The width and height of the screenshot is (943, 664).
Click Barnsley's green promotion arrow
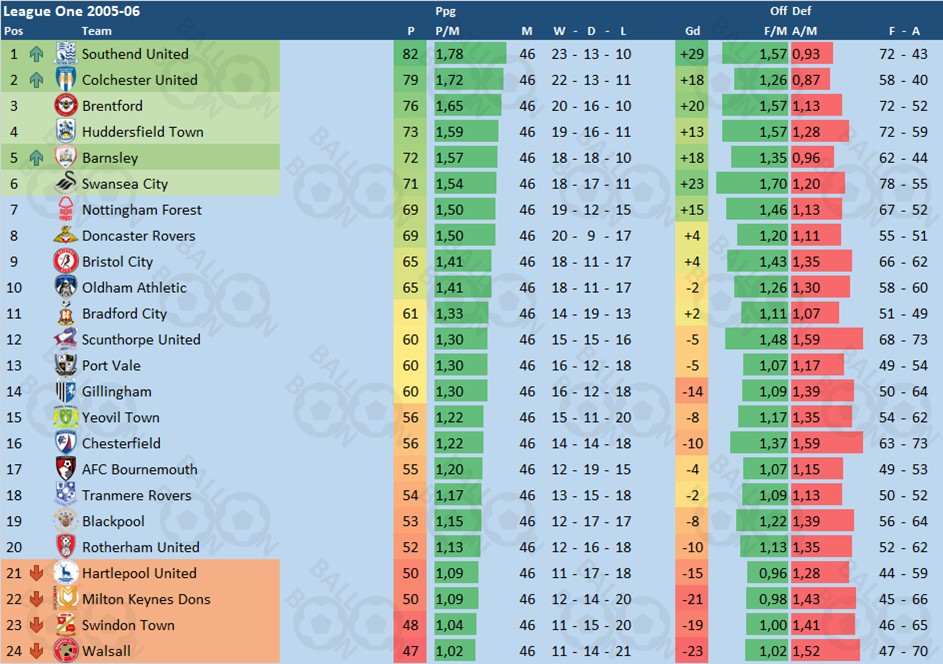pos(36,158)
